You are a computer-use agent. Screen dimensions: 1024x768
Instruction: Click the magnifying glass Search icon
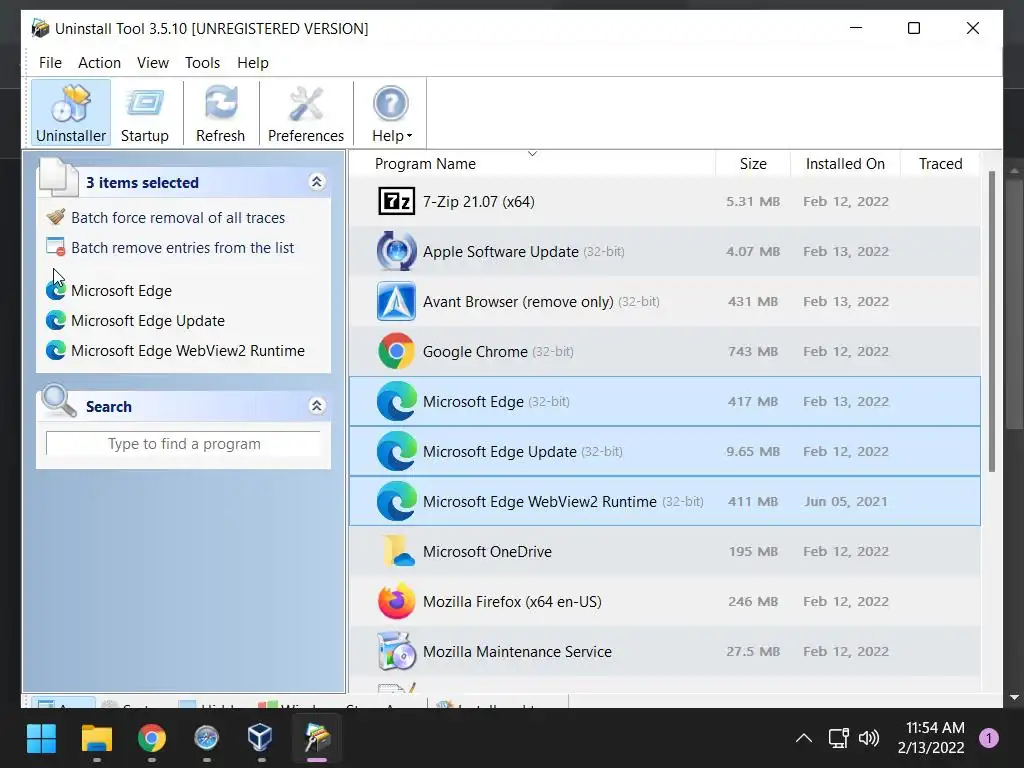(58, 400)
